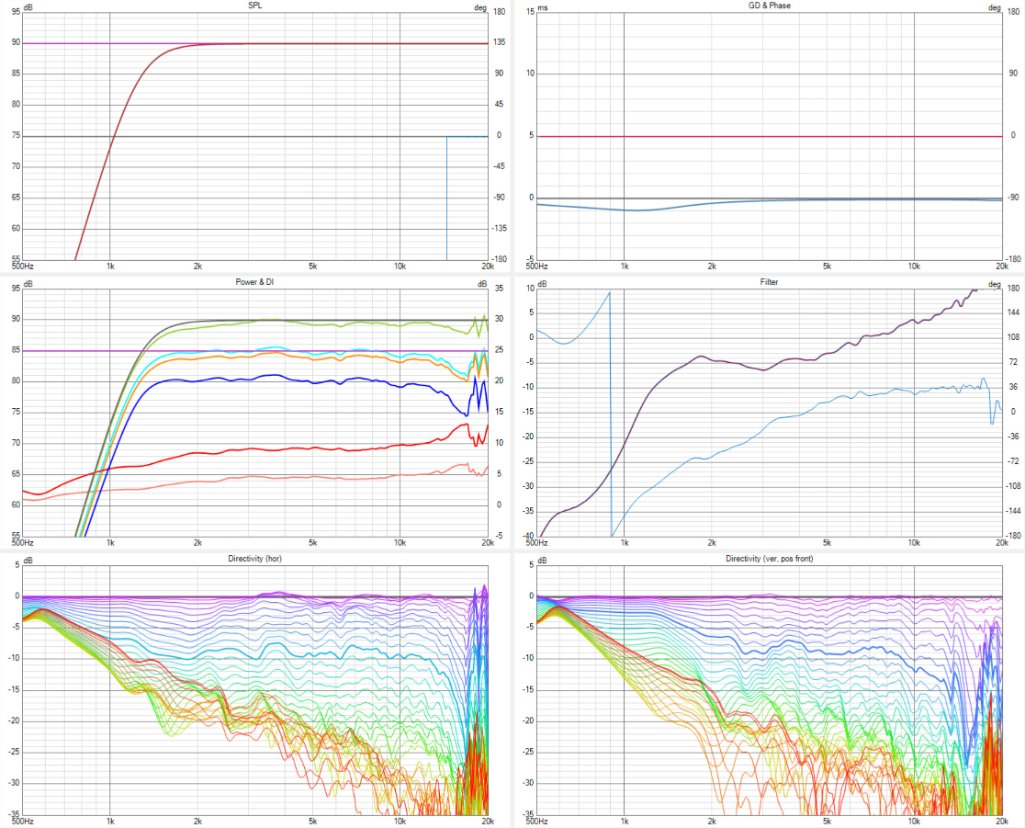Click the cyan curve in Power & DI chart

point(300,350)
